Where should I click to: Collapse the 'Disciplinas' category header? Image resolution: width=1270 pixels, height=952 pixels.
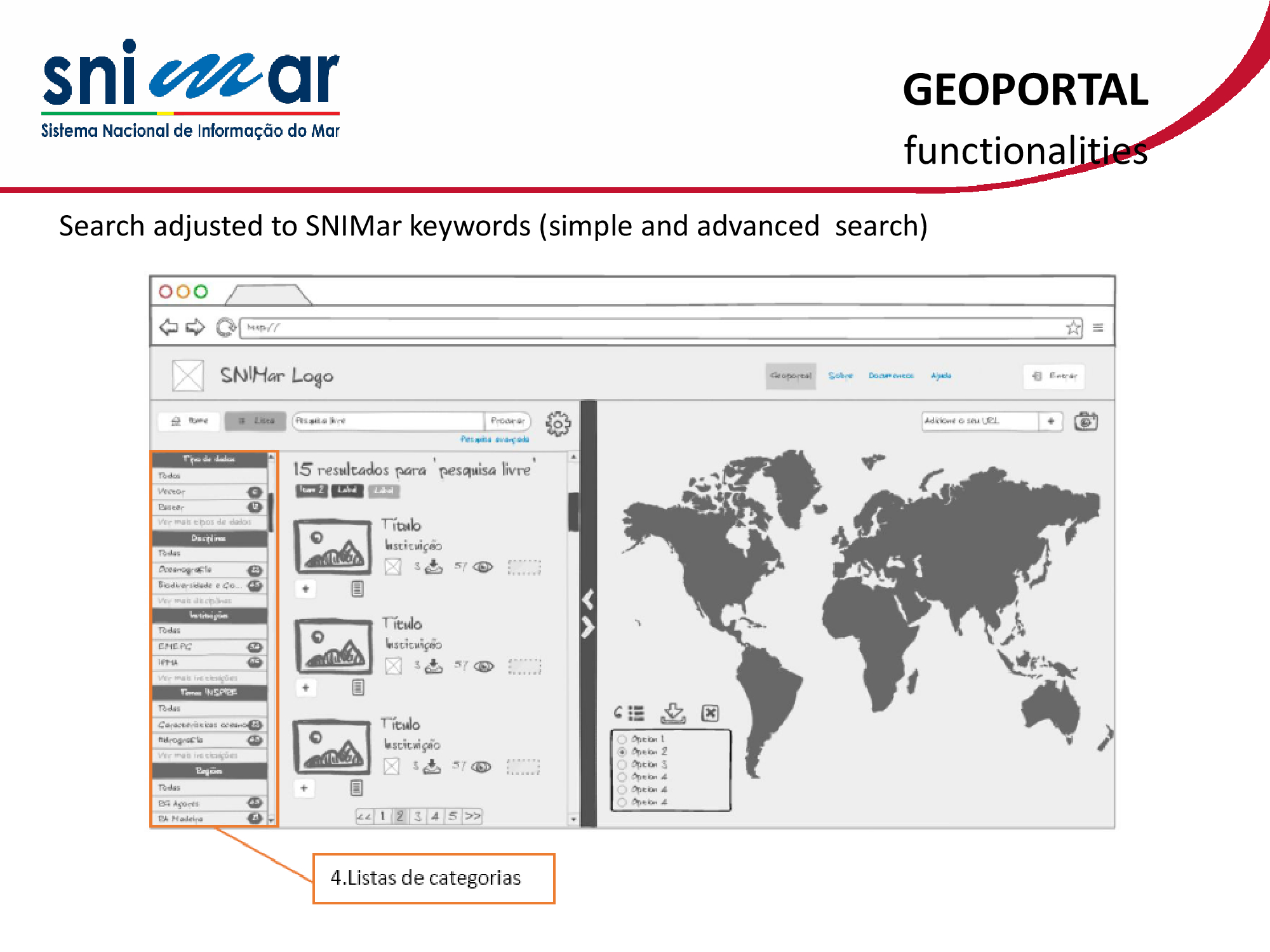(210, 538)
